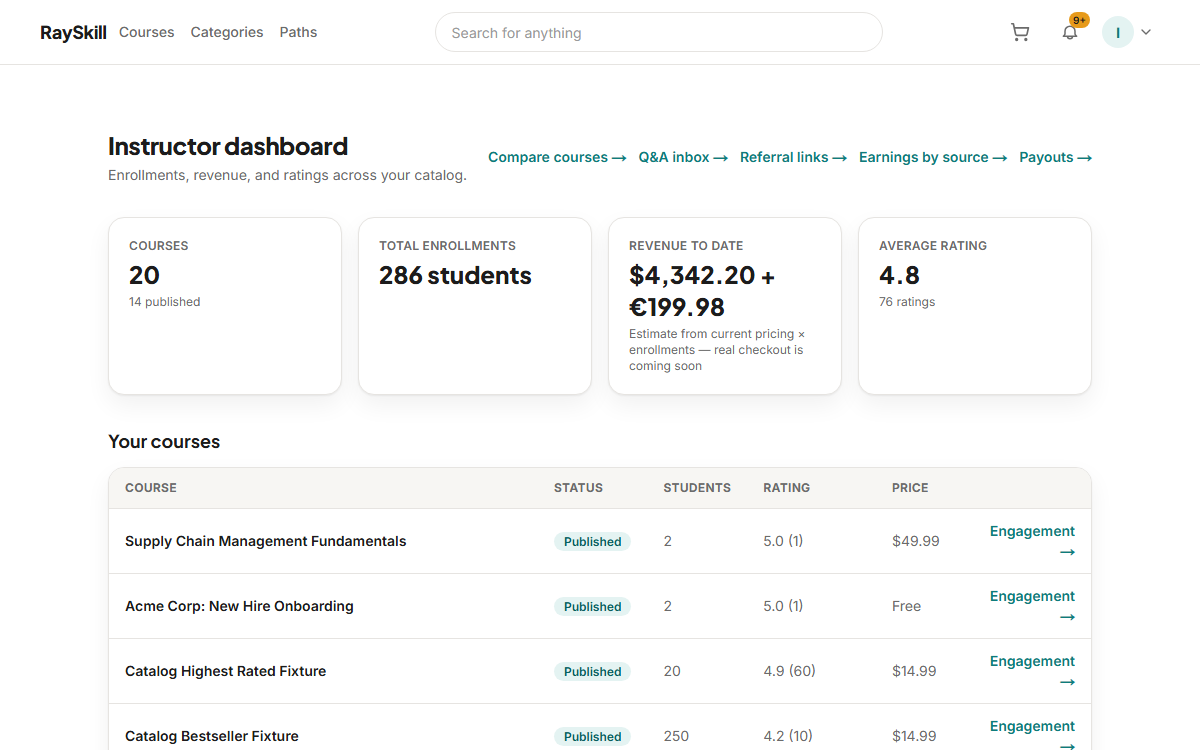Image resolution: width=1200 pixels, height=750 pixels.
Task: Click the STATUS column header
Action: 578,488
